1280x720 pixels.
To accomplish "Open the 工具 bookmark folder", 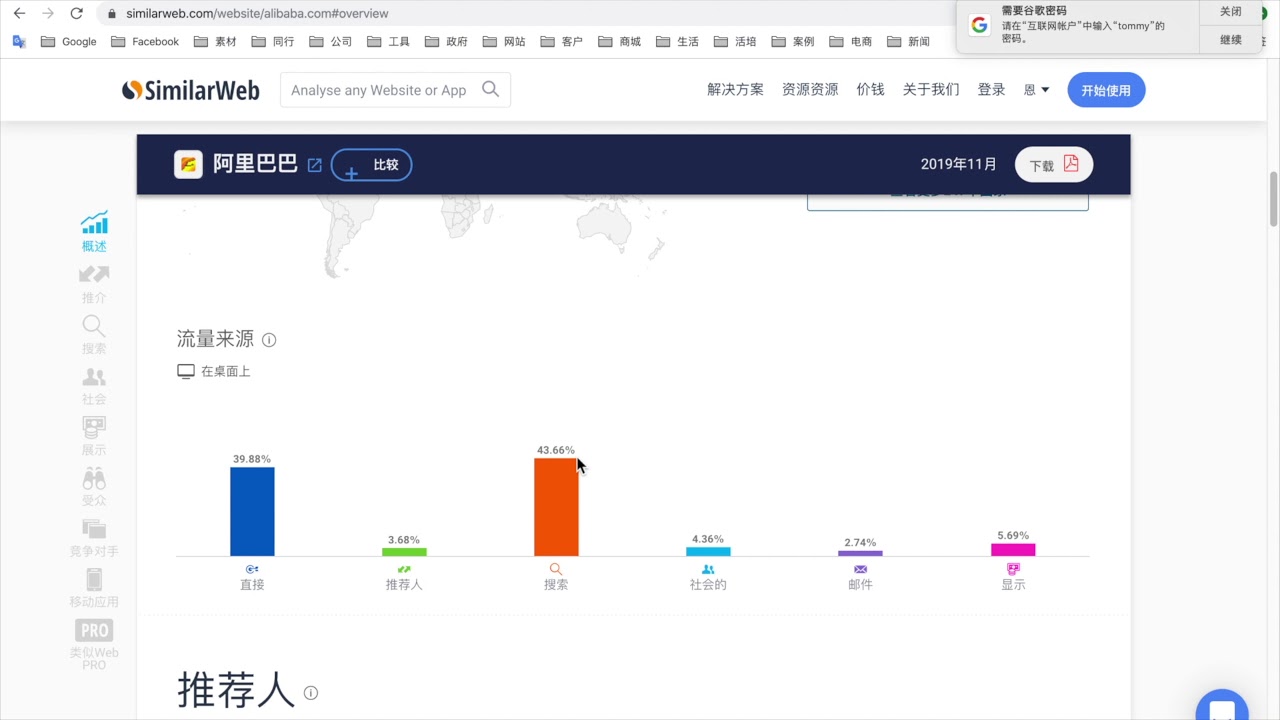I will (388, 42).
